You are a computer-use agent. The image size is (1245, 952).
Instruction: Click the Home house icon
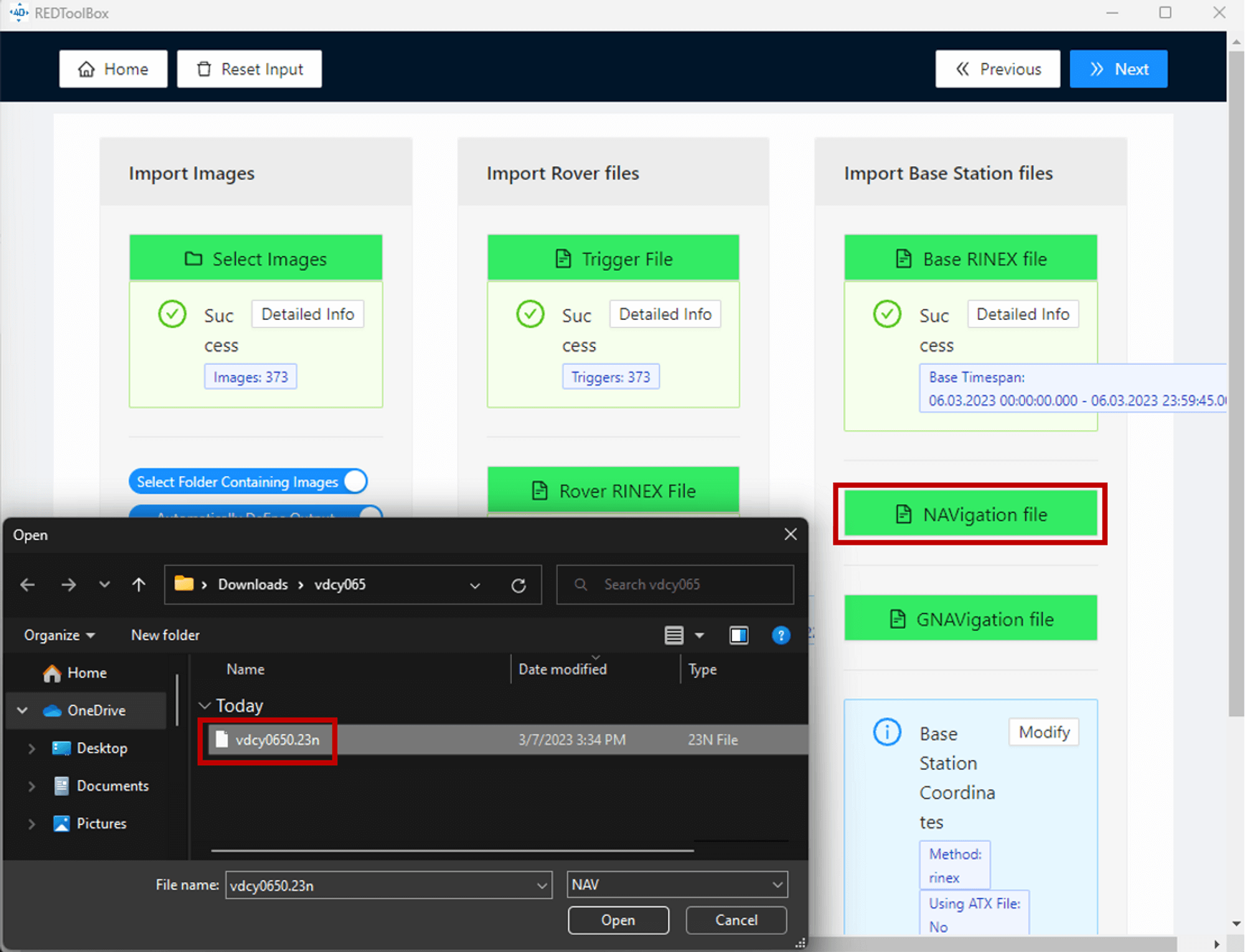87,68
